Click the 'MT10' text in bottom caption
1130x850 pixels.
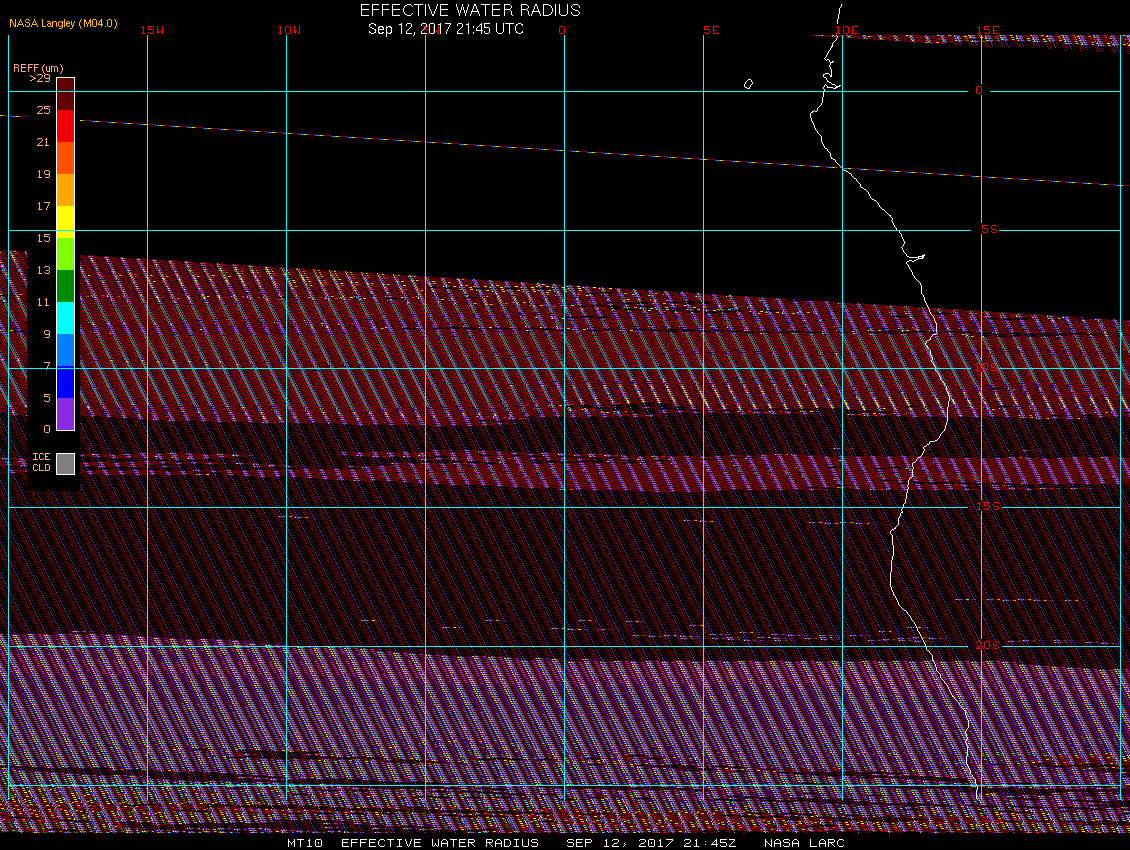[x=305, y=843]
